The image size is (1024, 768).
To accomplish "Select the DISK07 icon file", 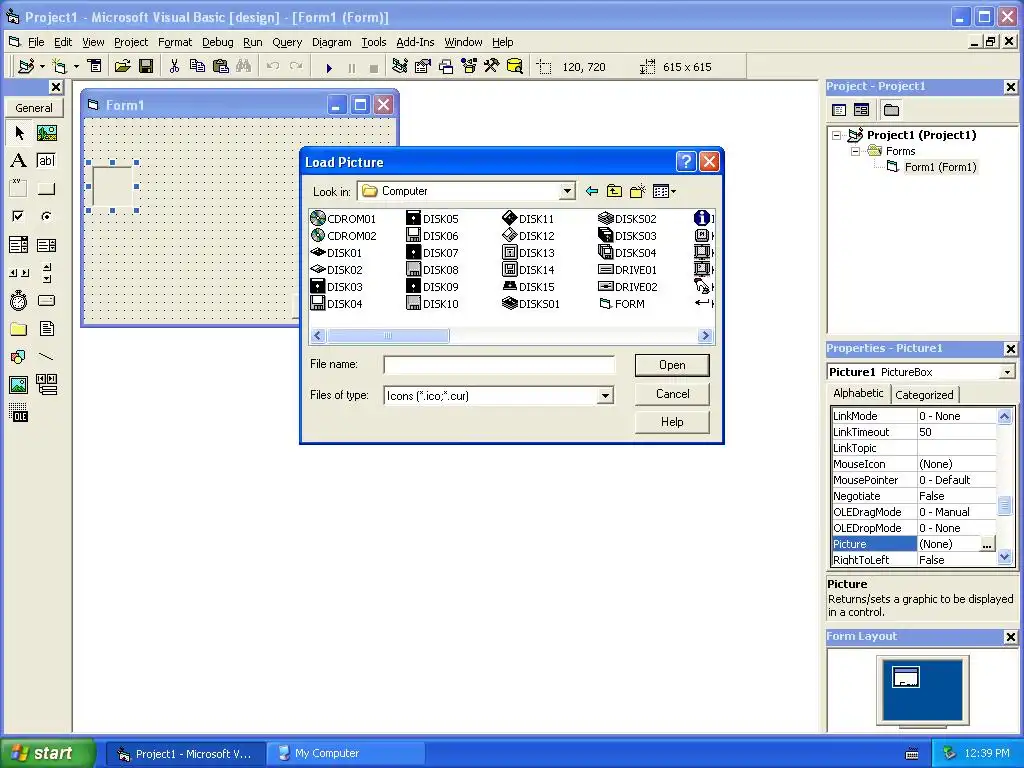I will 432,253.
